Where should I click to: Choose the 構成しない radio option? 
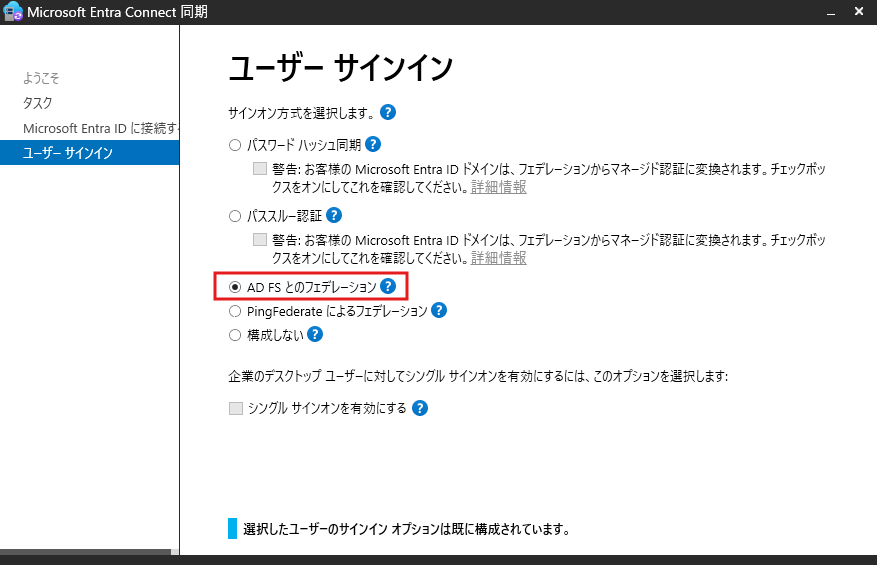[235, 336]
